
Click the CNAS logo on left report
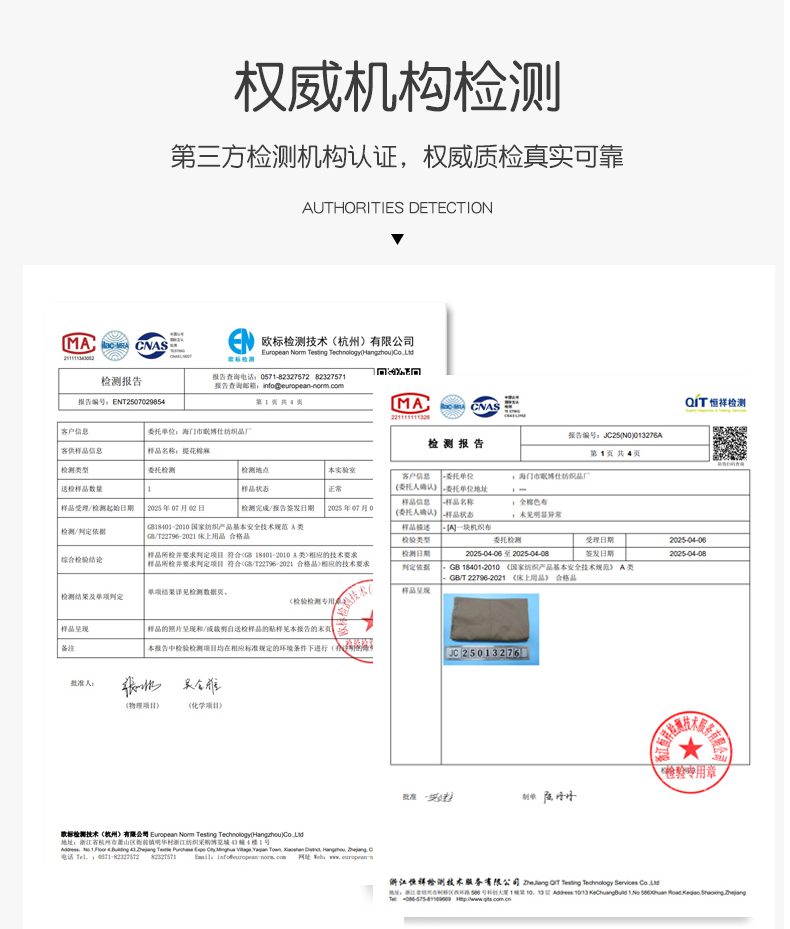[x=152, y=344]
